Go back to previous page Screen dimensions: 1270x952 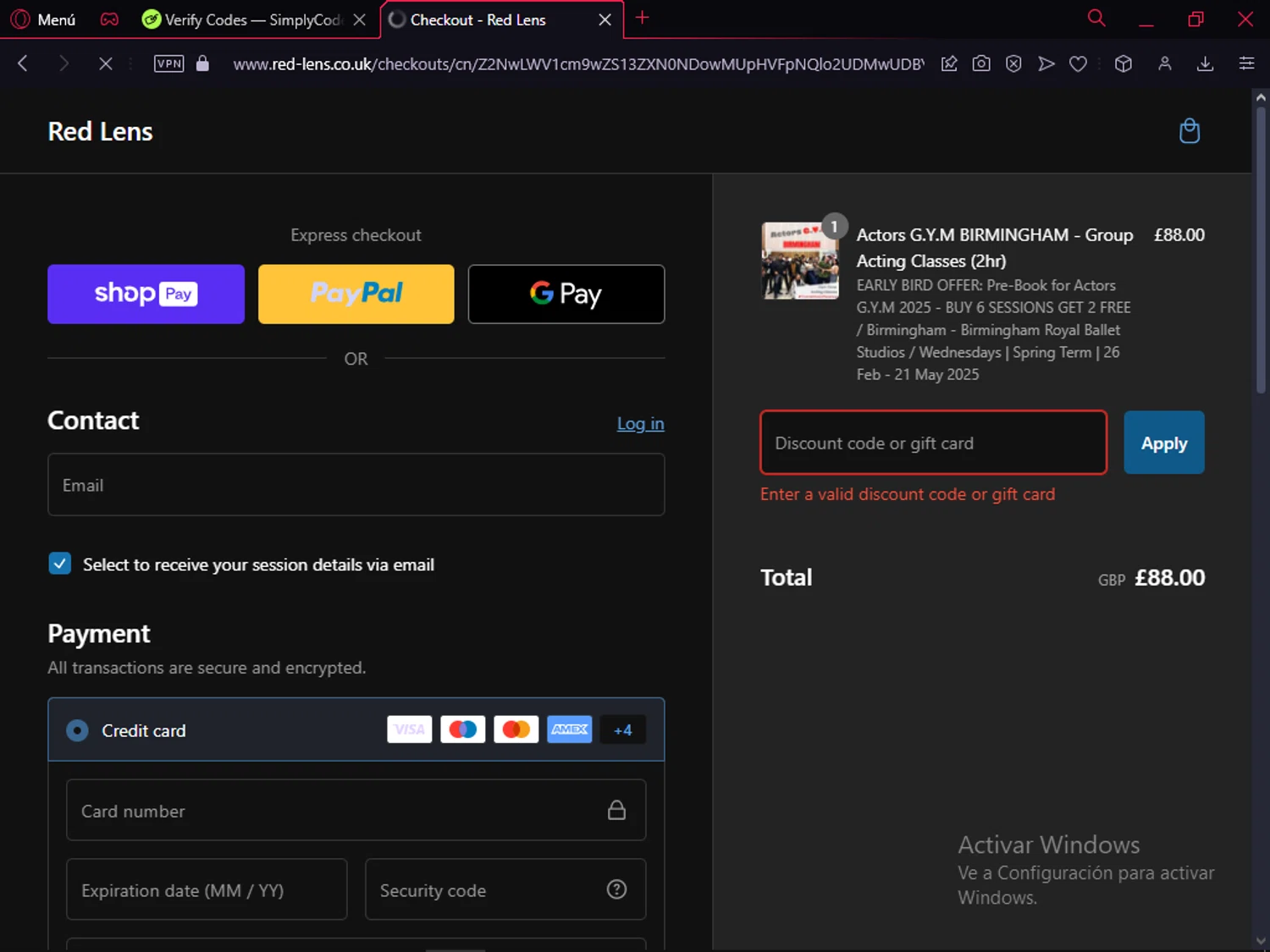(23, 63)
